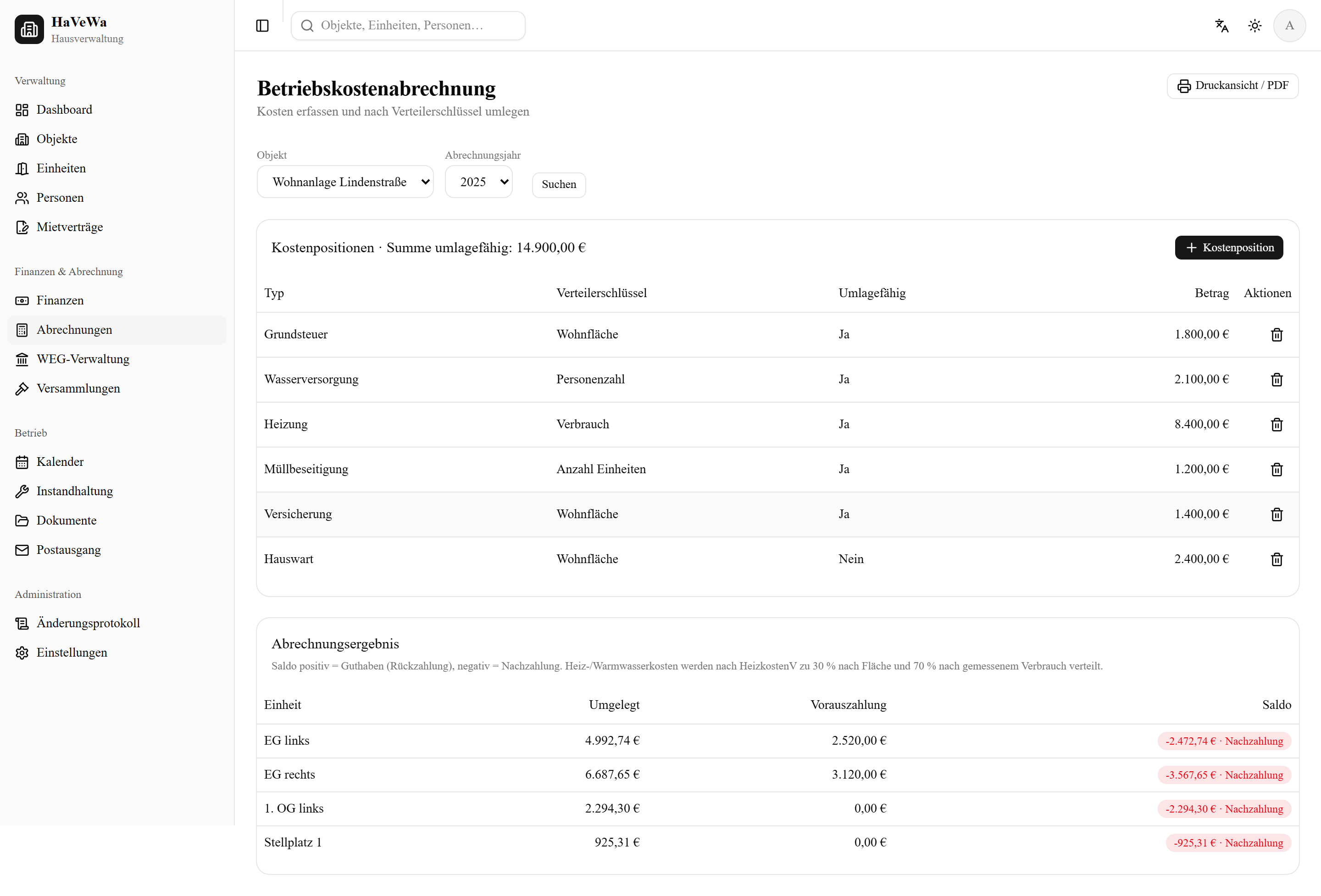Open Finanzen in sidebar
Viewport: 1321px width, 896px height.
point(117,300)
